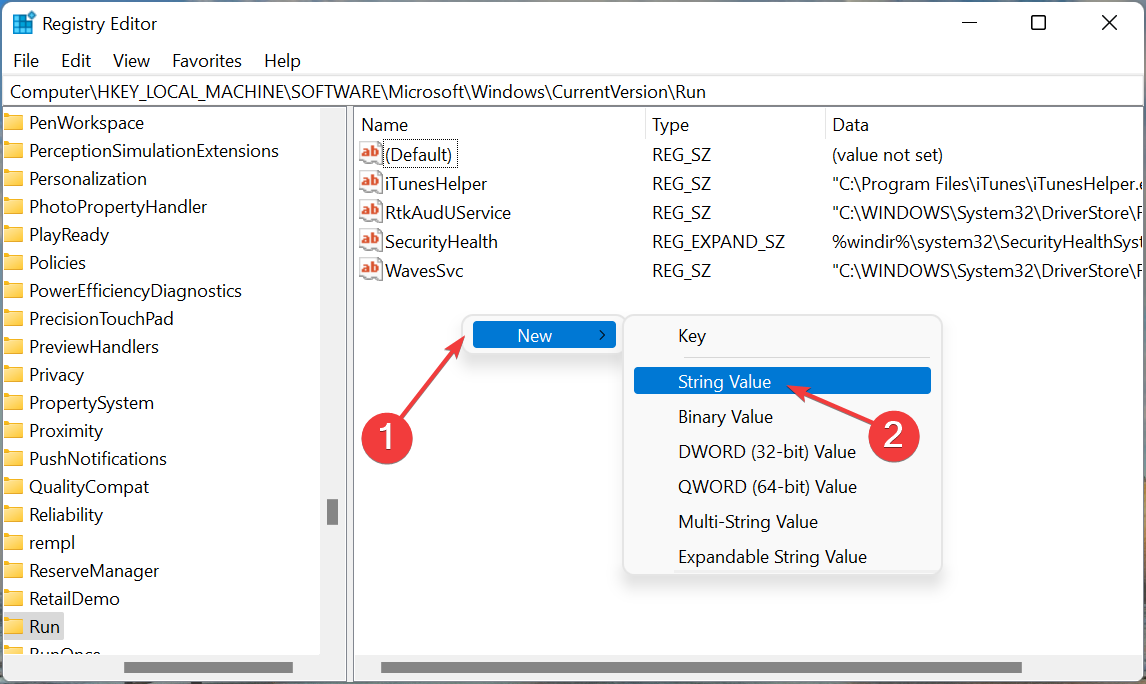
Task: Close the Registry Editor window
Action: click(x=1109, y=23)
